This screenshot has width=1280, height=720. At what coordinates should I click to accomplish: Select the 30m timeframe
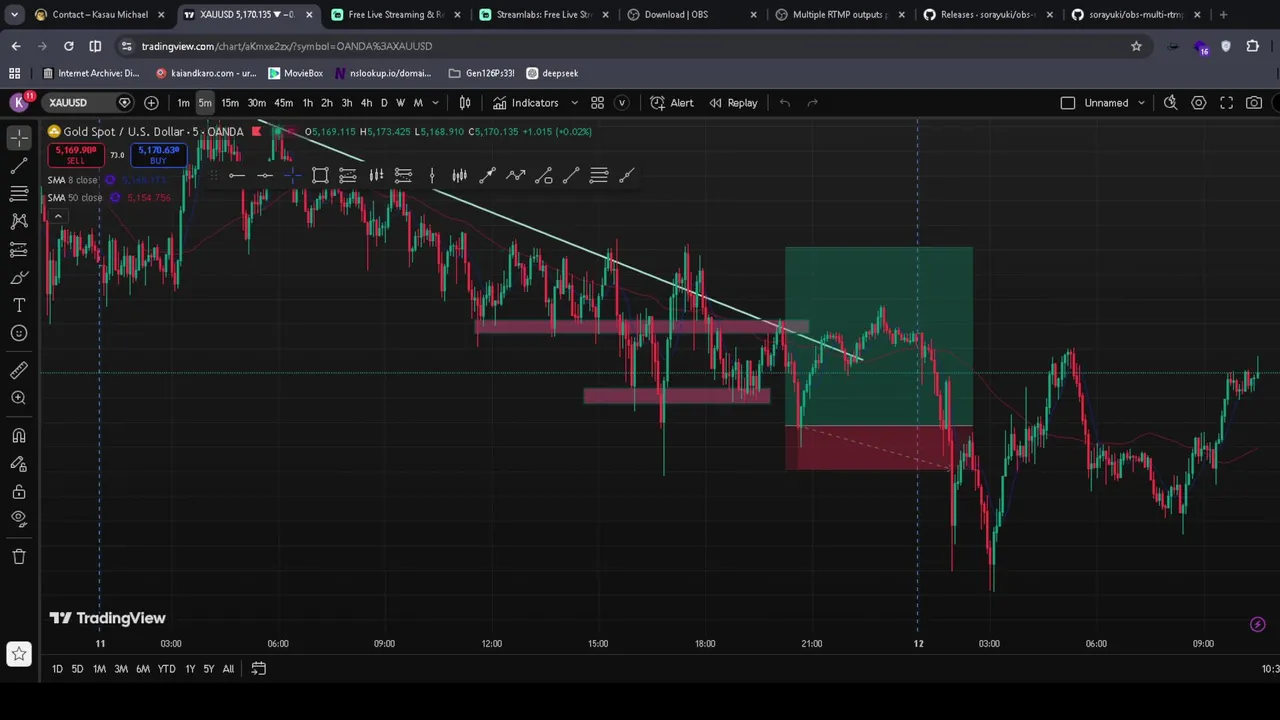click(256, 103)
